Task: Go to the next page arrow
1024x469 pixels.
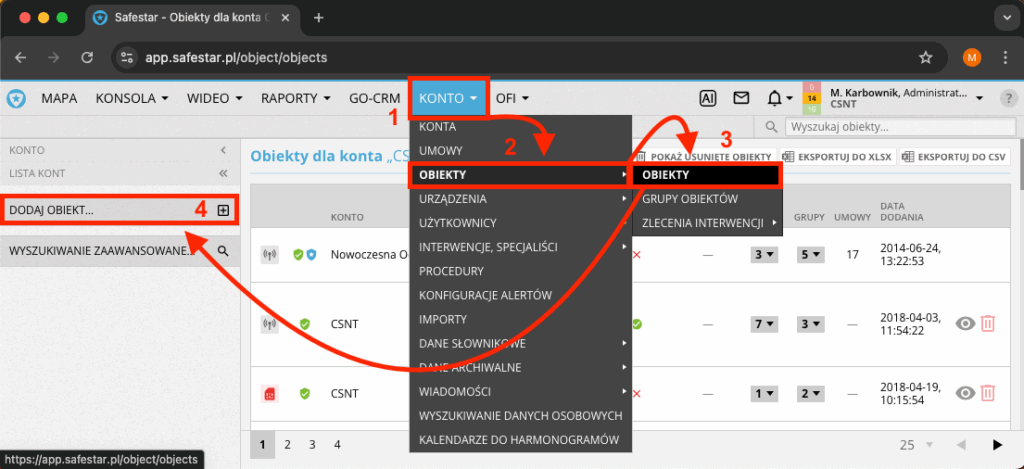Action: tap(996, 444)
